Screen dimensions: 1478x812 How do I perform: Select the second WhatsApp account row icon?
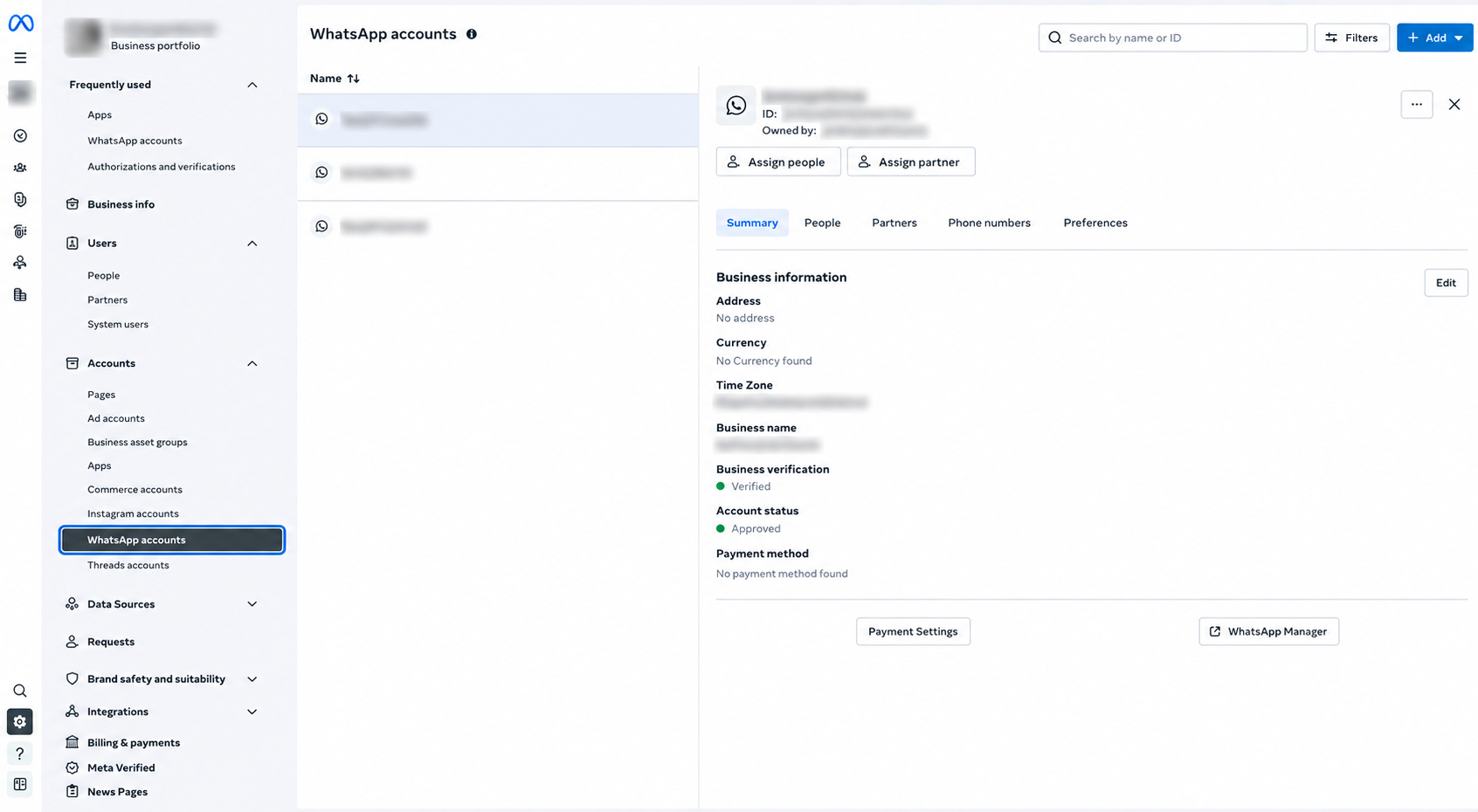pyautogui.click(x=321, y=173)
